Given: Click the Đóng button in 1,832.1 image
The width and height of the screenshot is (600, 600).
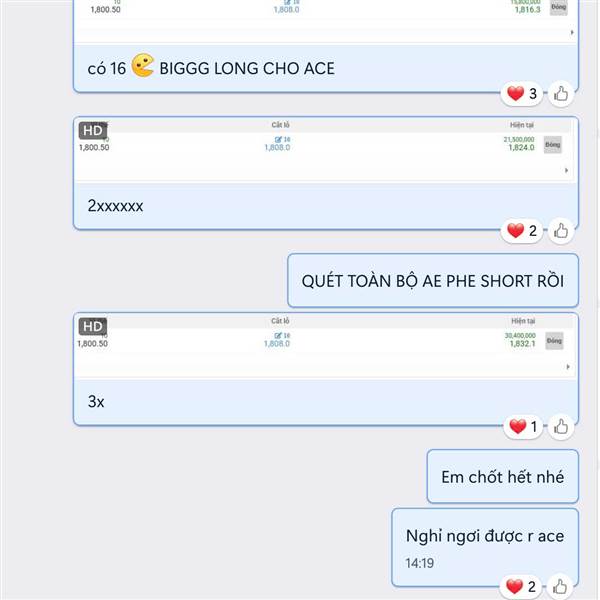Looking at the screenshot, I should coord(554,341).
